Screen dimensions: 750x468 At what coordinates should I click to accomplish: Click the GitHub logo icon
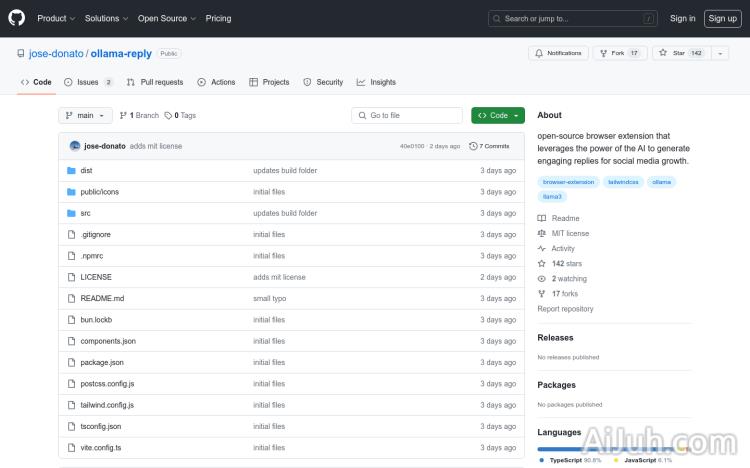coord(17,18)
